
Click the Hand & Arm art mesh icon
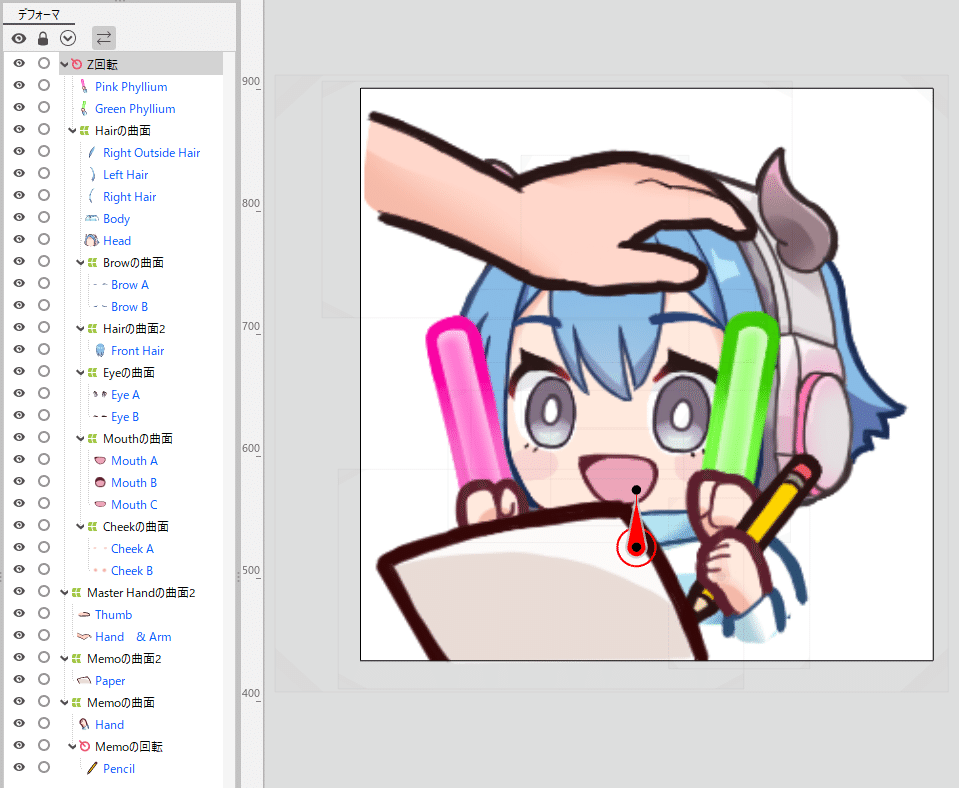(x=84, y=636)
